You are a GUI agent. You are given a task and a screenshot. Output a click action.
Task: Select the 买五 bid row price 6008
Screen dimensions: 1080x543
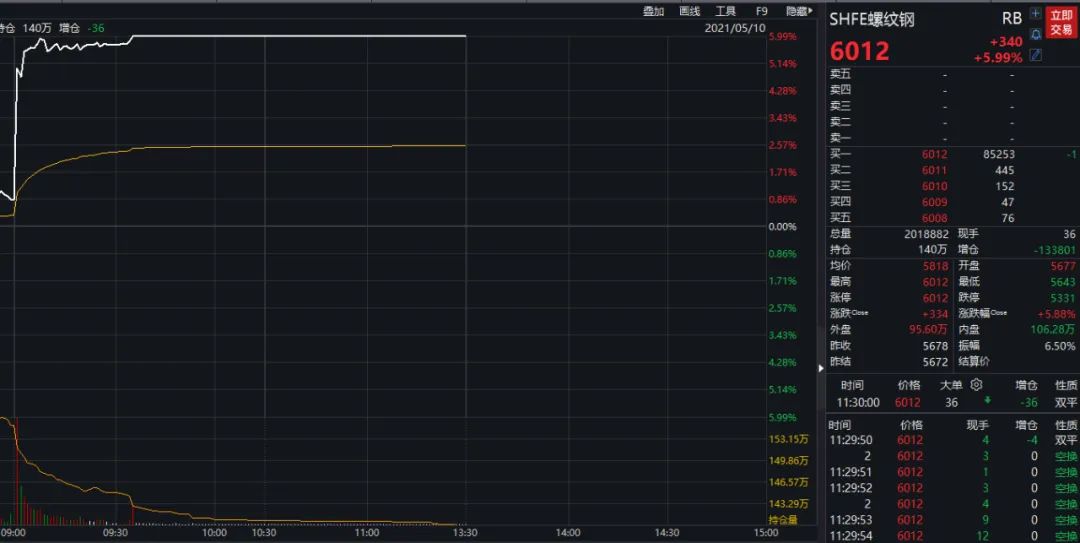pos(934,218)
